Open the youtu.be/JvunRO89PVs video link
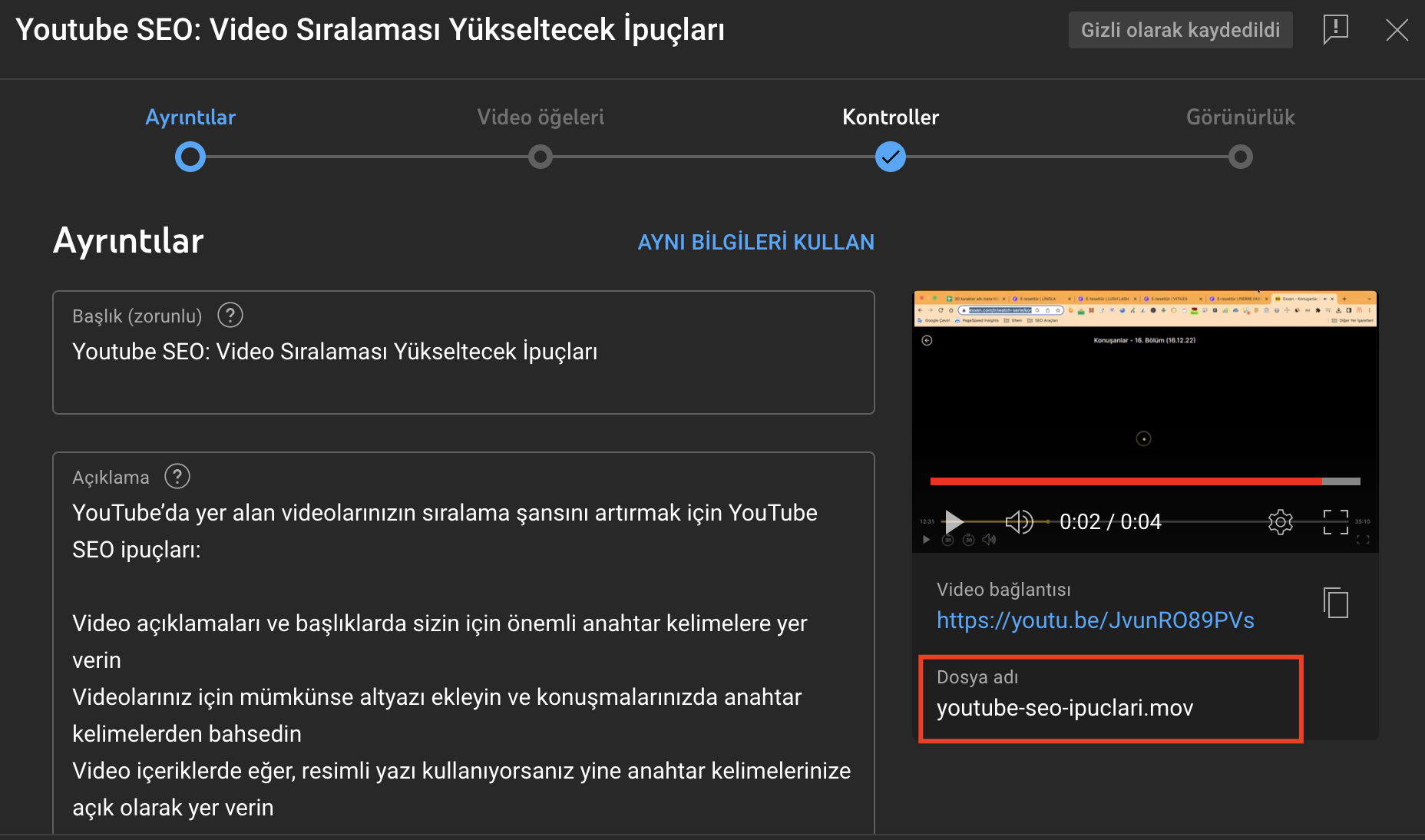Viewport: 1425px width, 840px height. 1096,620
